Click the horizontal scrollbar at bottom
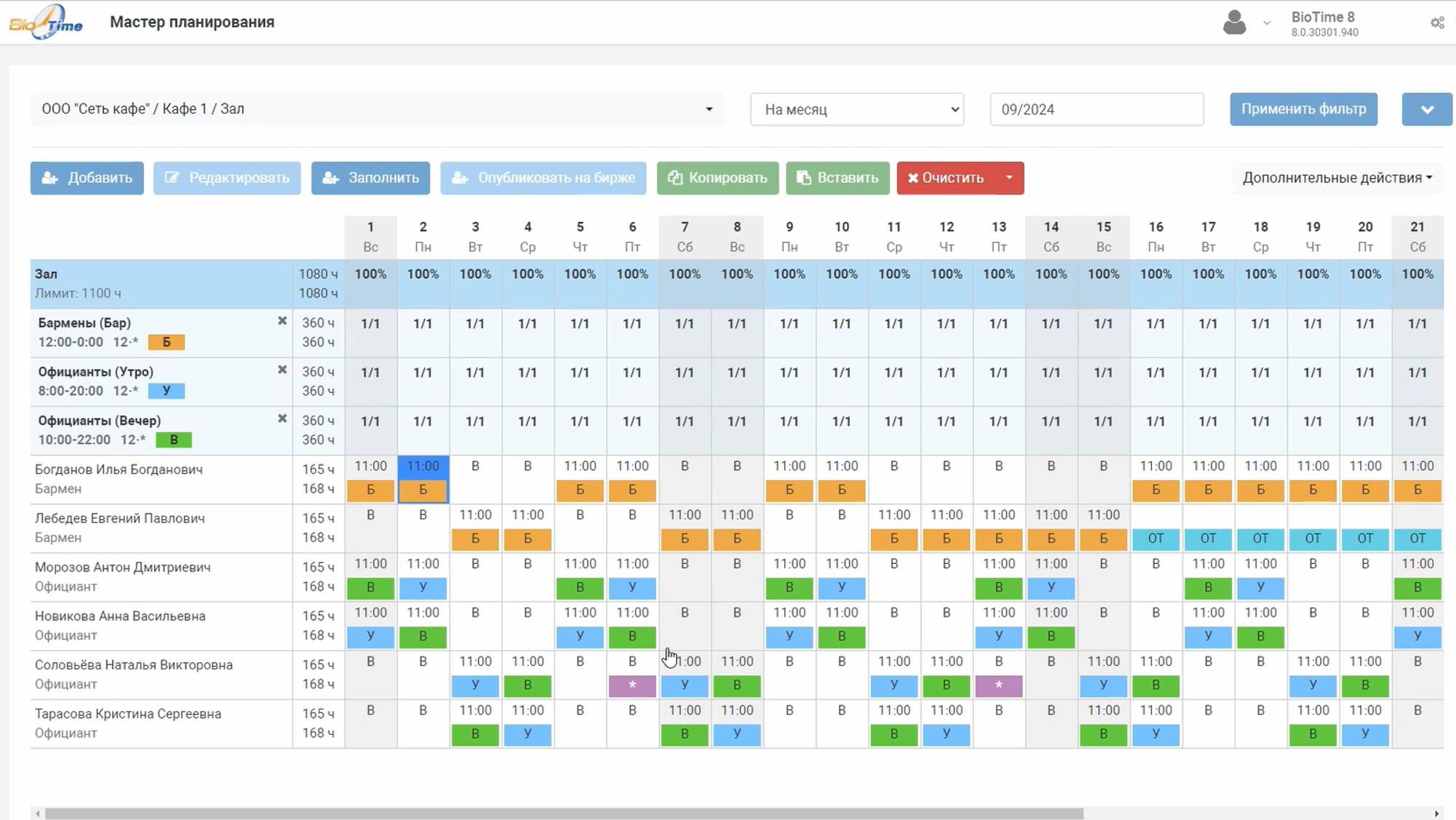The width and height of the screenshot is (1456, 820). pos(564,813)
